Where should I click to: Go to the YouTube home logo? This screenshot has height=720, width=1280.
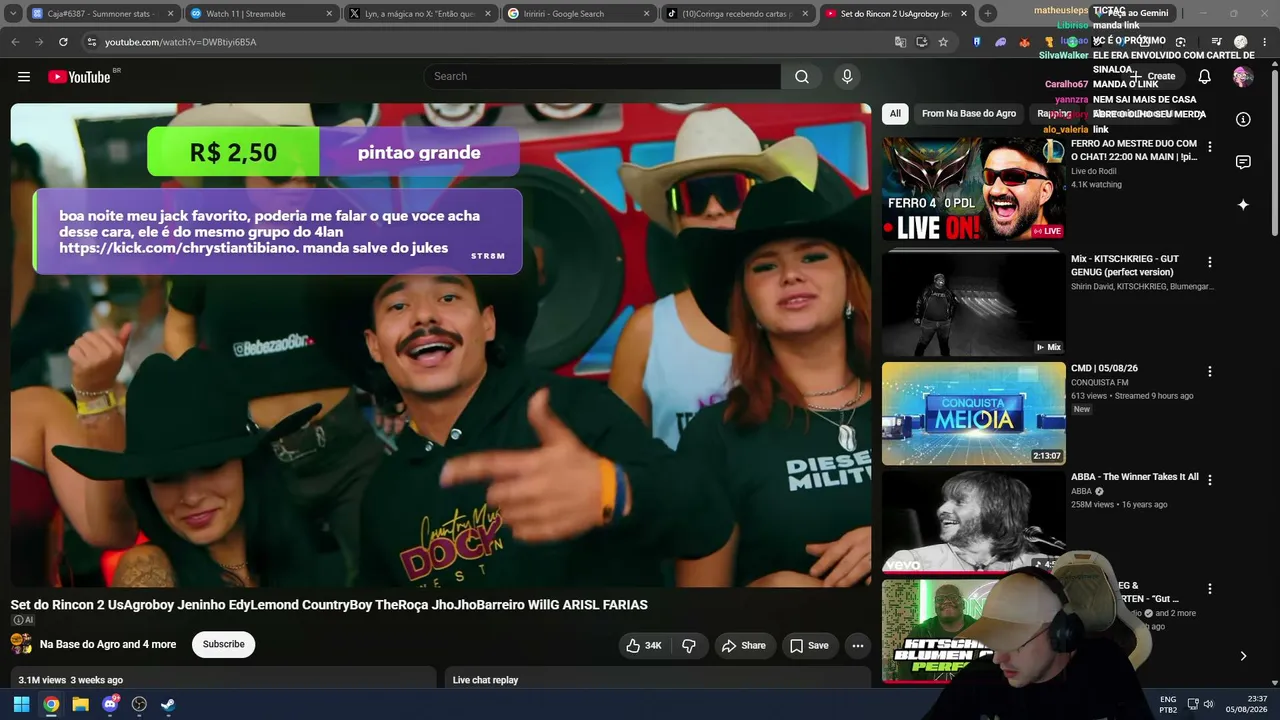pyautogui.click(x=79, y=77)
